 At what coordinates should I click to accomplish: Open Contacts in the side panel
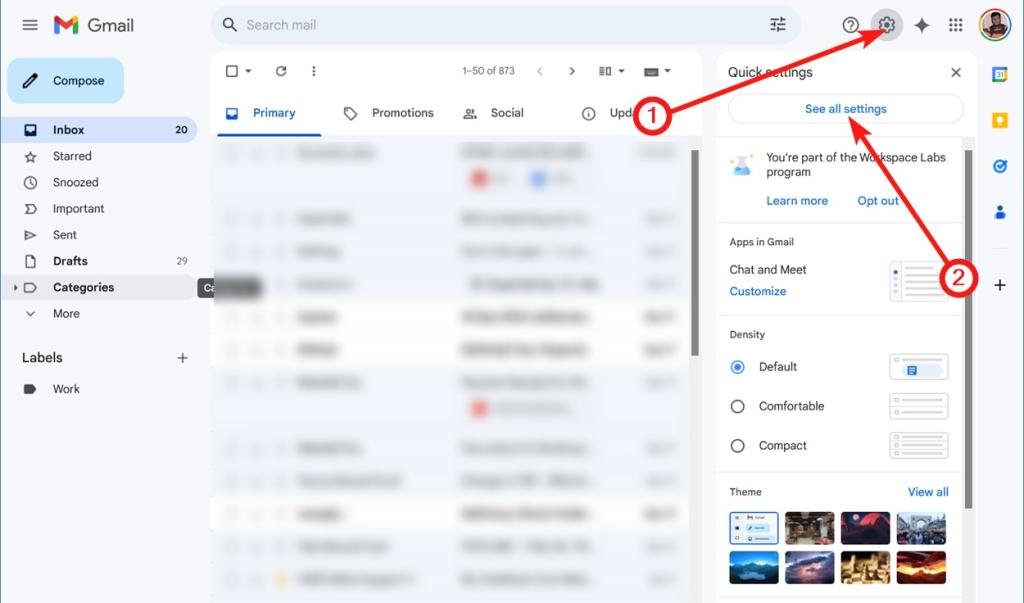1001,211
